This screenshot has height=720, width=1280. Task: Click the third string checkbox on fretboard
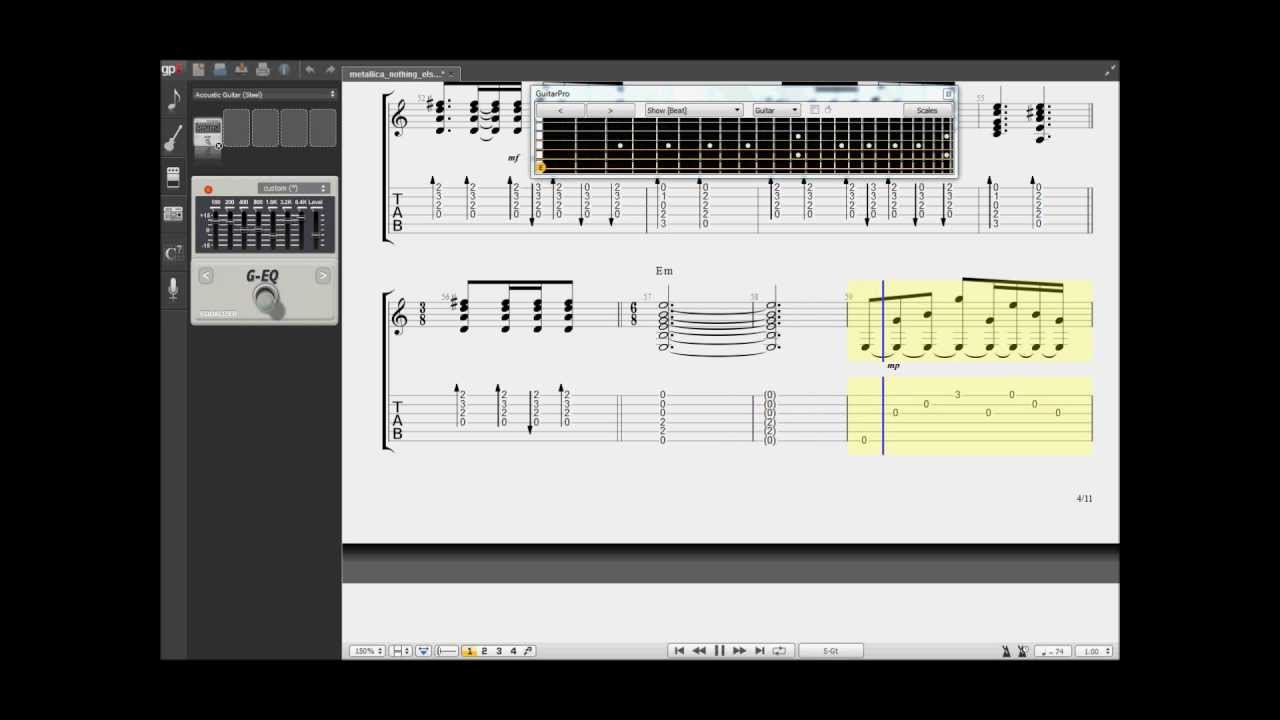coord(539,144)
